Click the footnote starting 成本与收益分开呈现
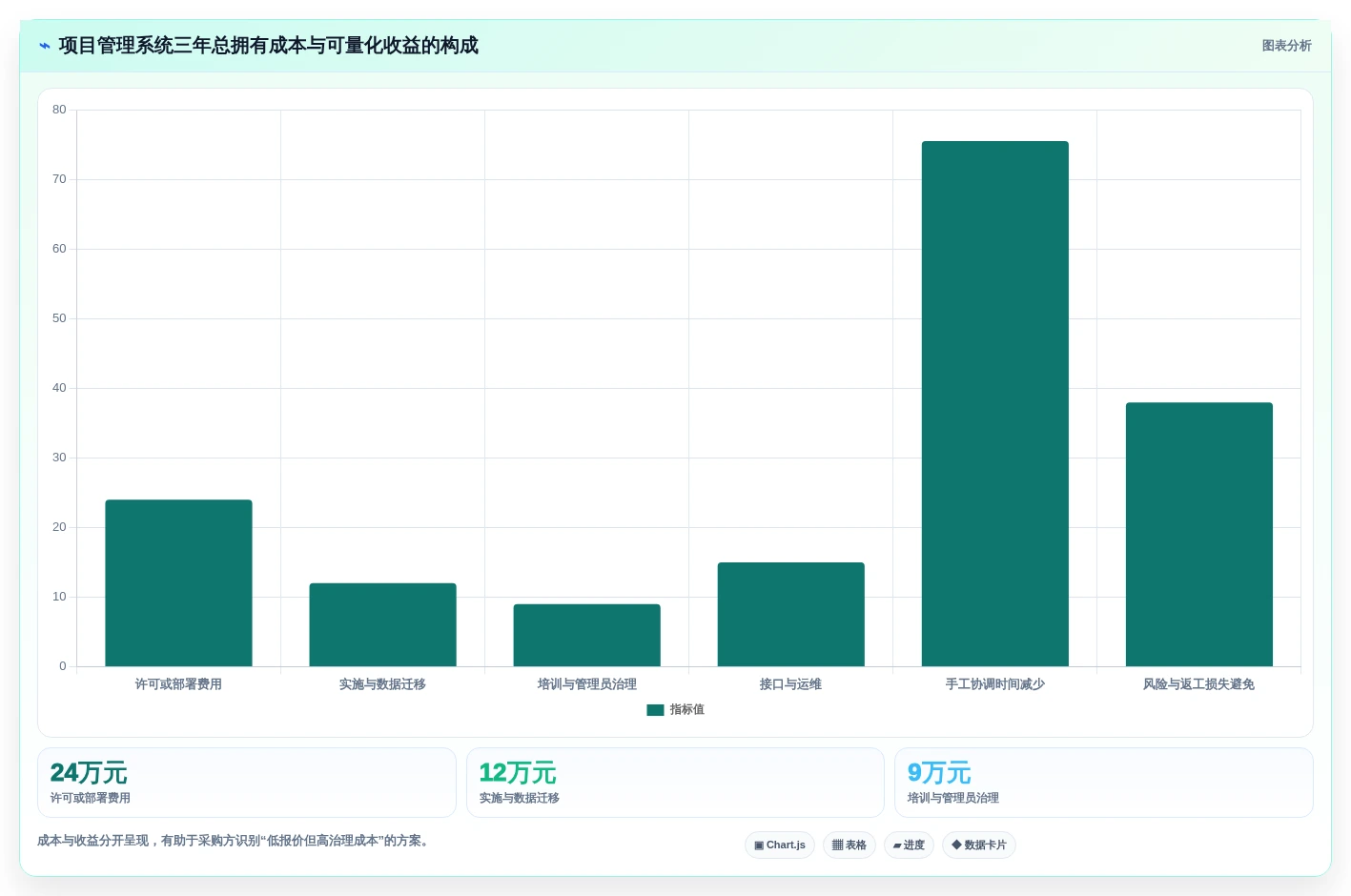 [235, 841]
